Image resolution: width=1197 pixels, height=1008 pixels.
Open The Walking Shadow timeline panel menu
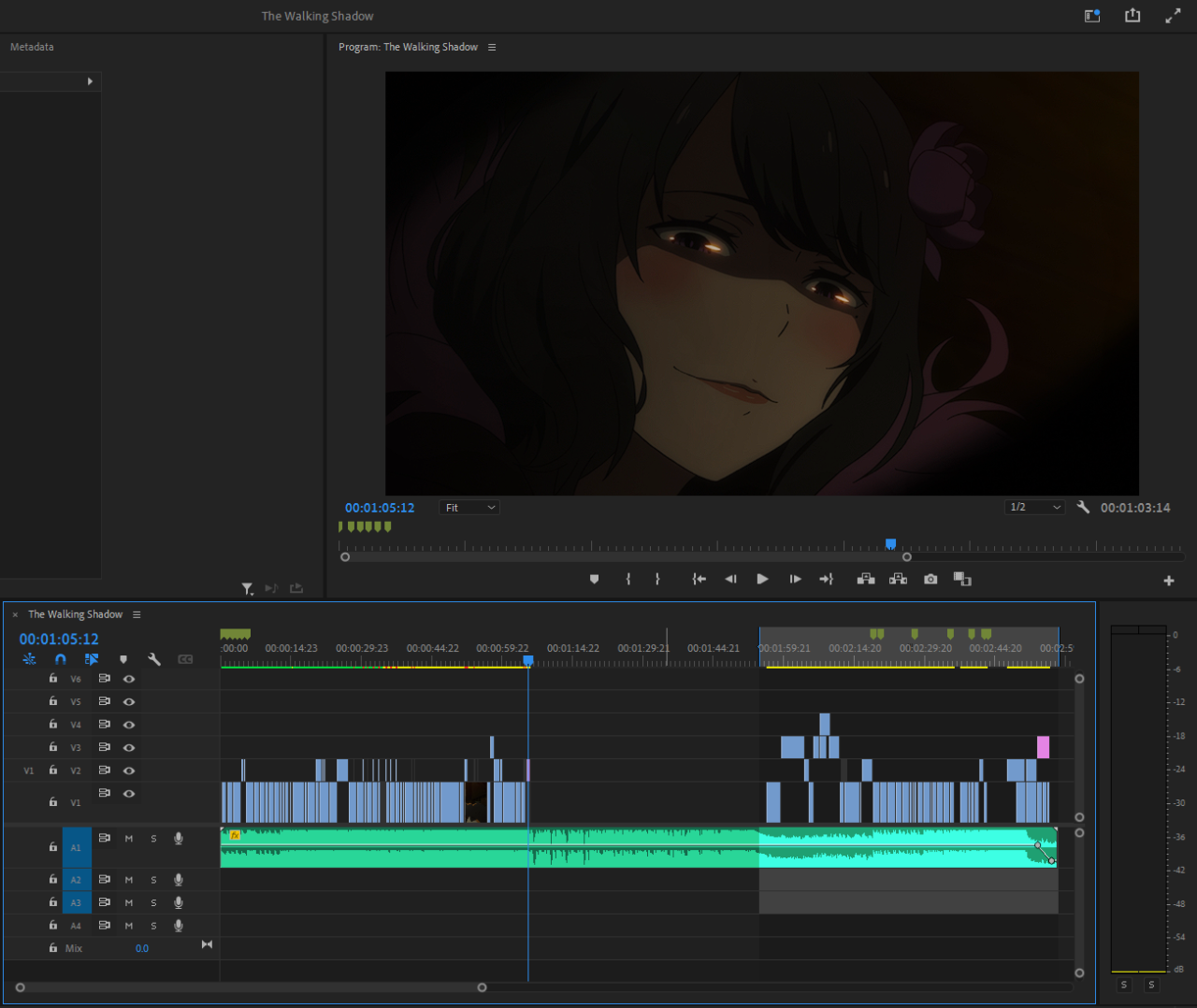[137, 614]
